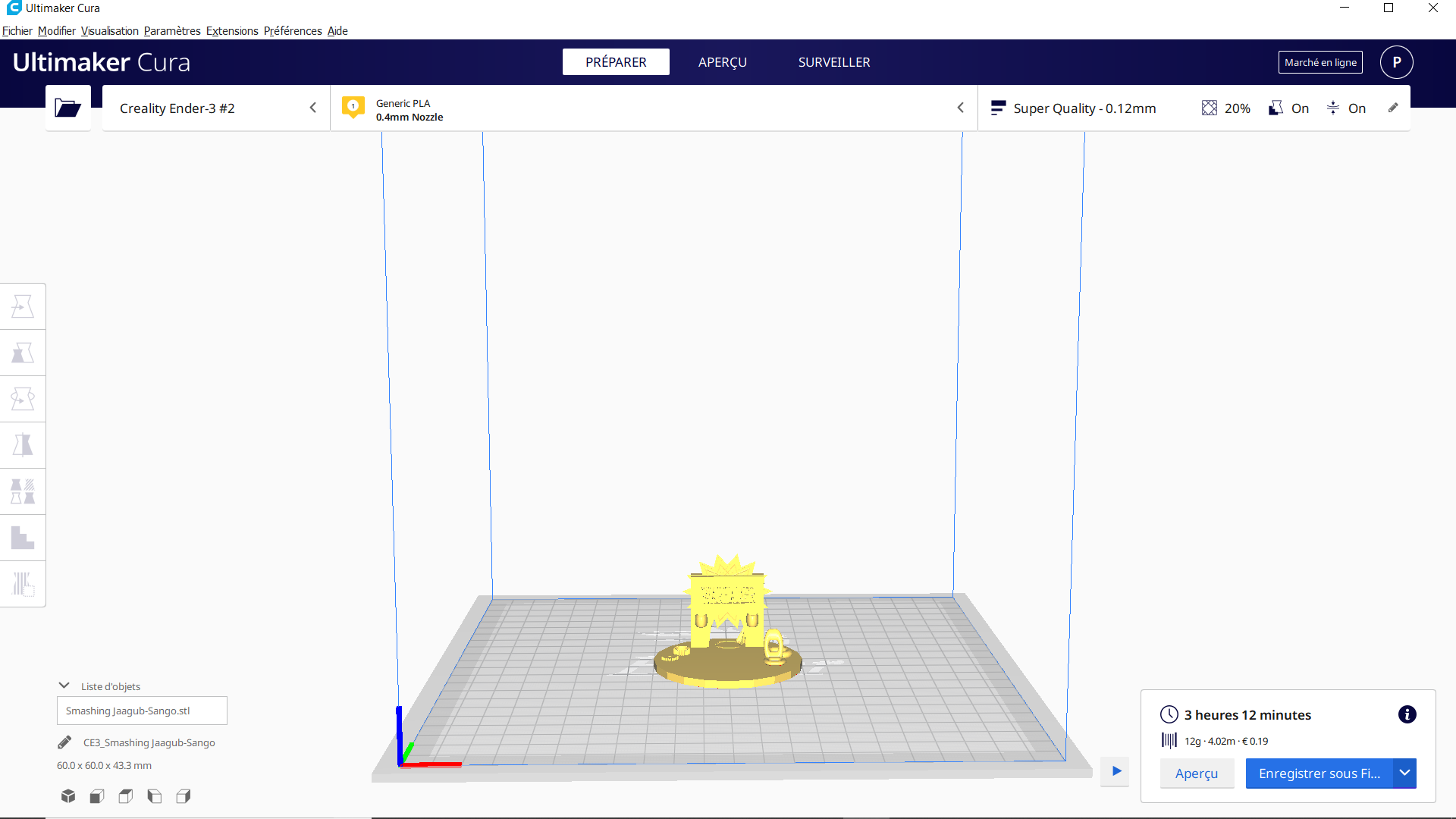Switch to the SURVEILLER stage tab
Screen dimensions: 1456x819
tap(834, 62)
